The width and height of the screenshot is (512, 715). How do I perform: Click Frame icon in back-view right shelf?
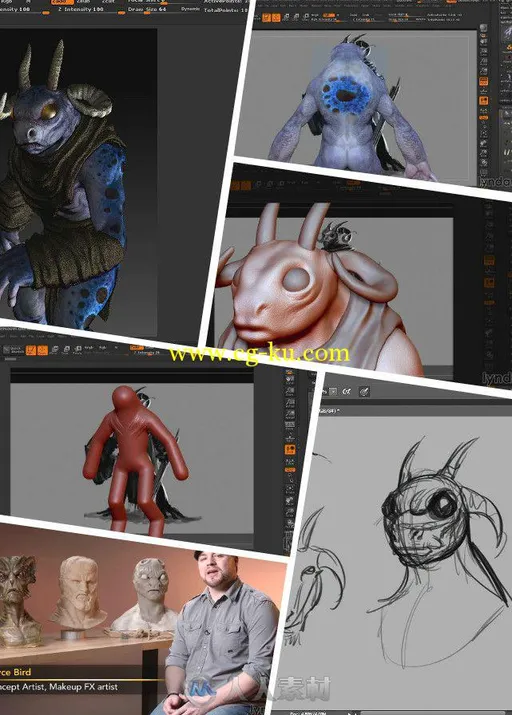click(x=484, y=133)
